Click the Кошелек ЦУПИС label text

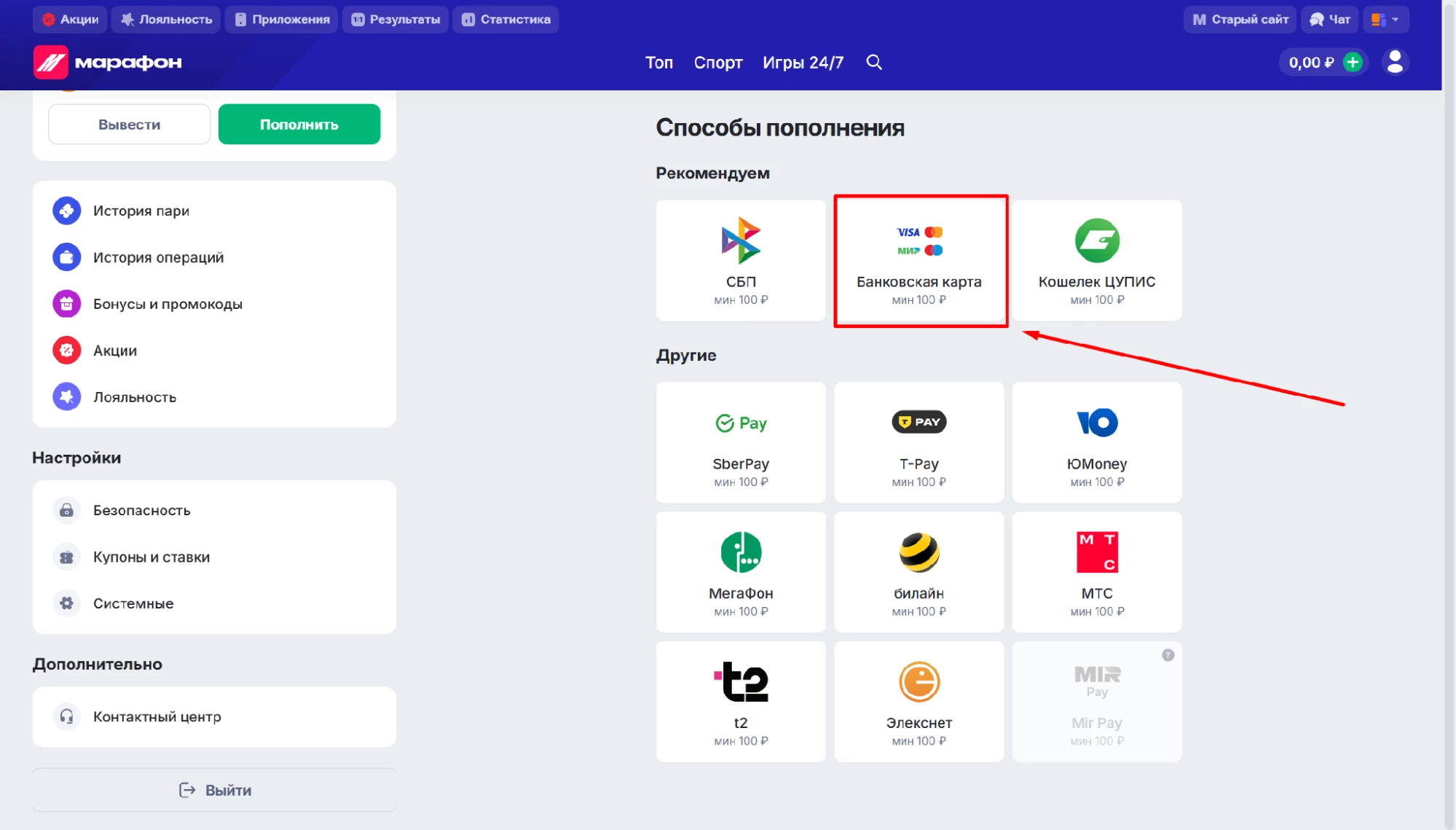[x=1097, y=281]
